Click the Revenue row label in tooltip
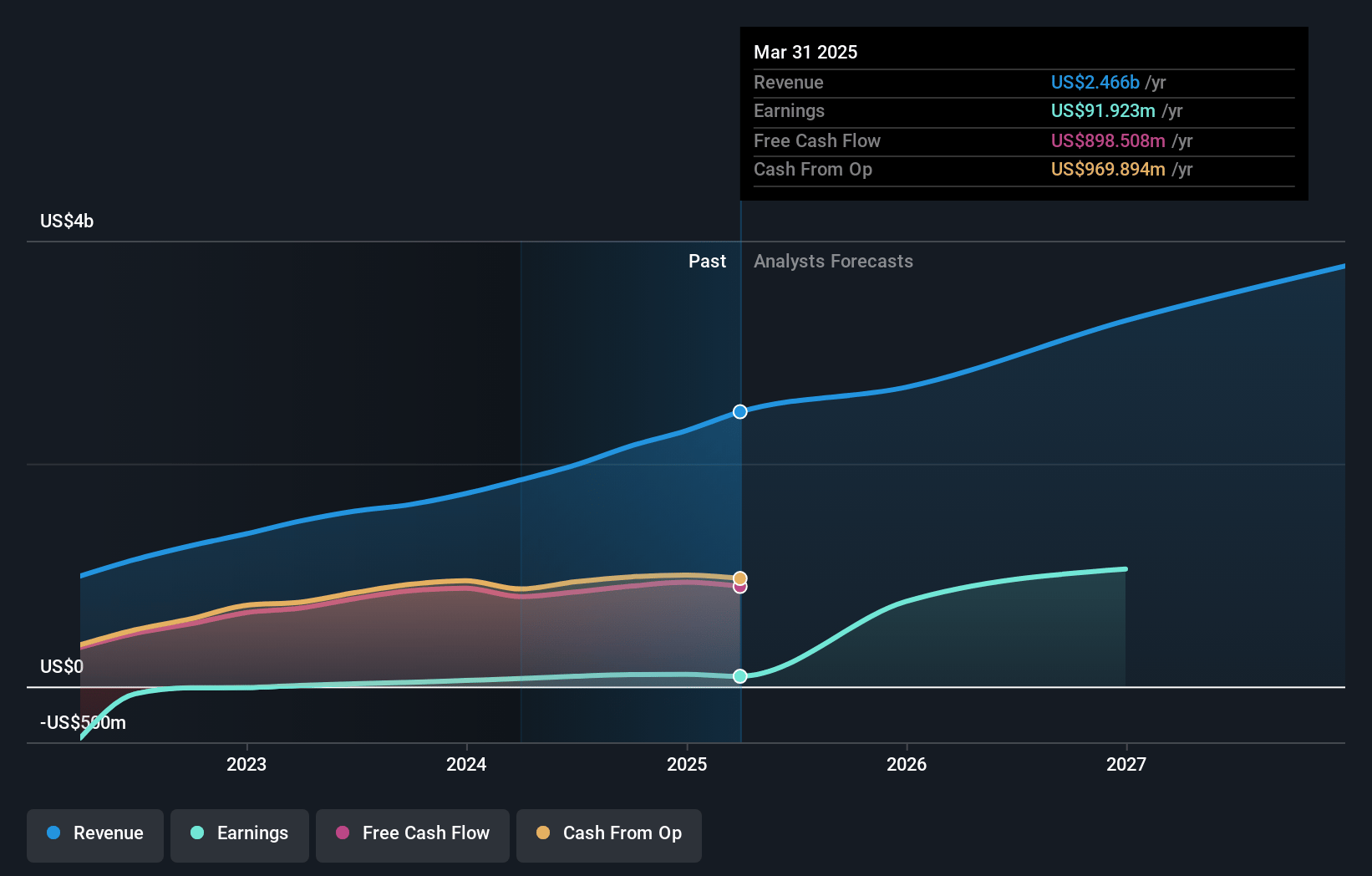 (x=788, y=83)
